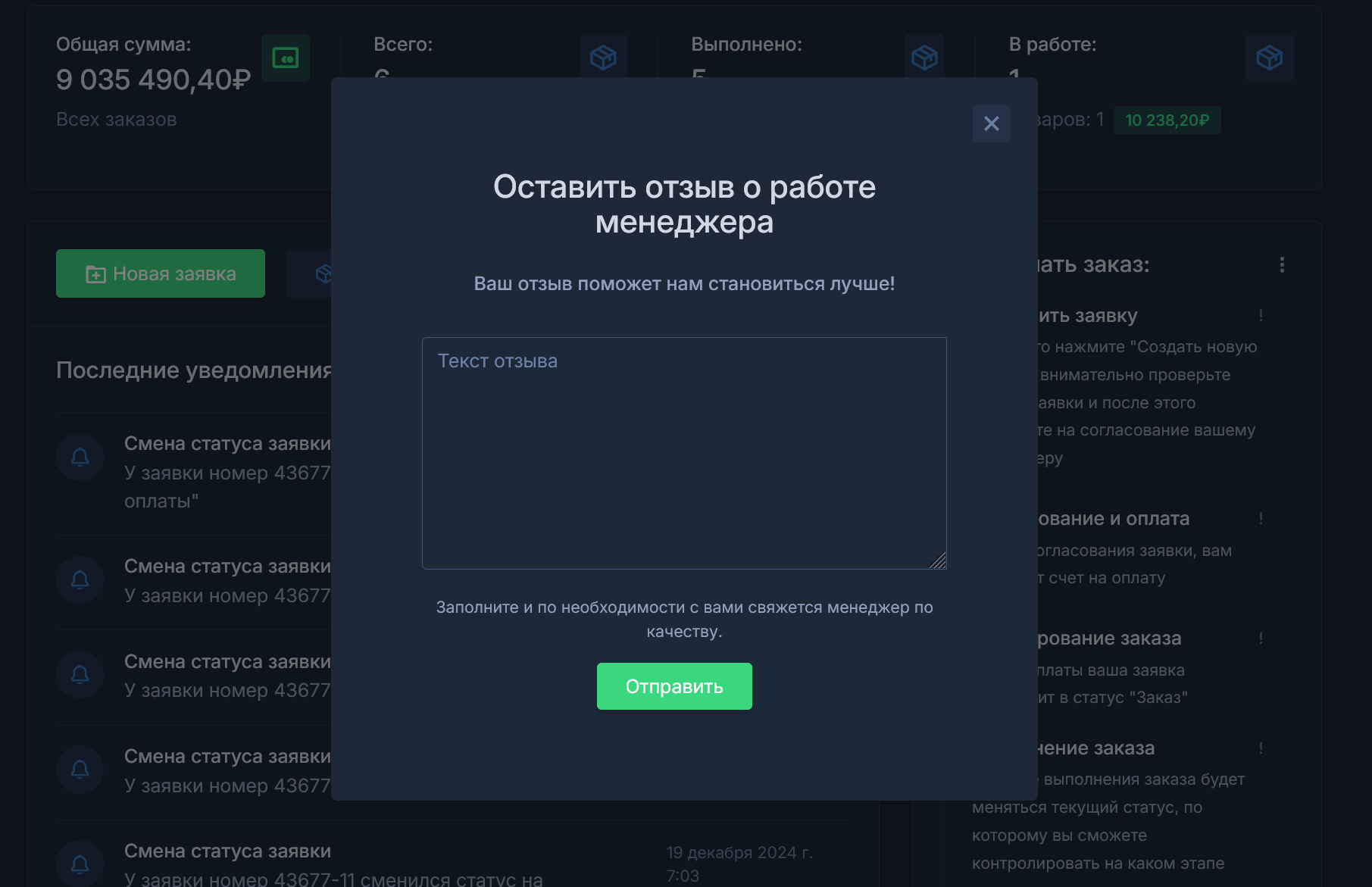Click exclamation mark beside рование заказа step
This screenshot has width=1372, height=887.
(x=1261, y=638)
